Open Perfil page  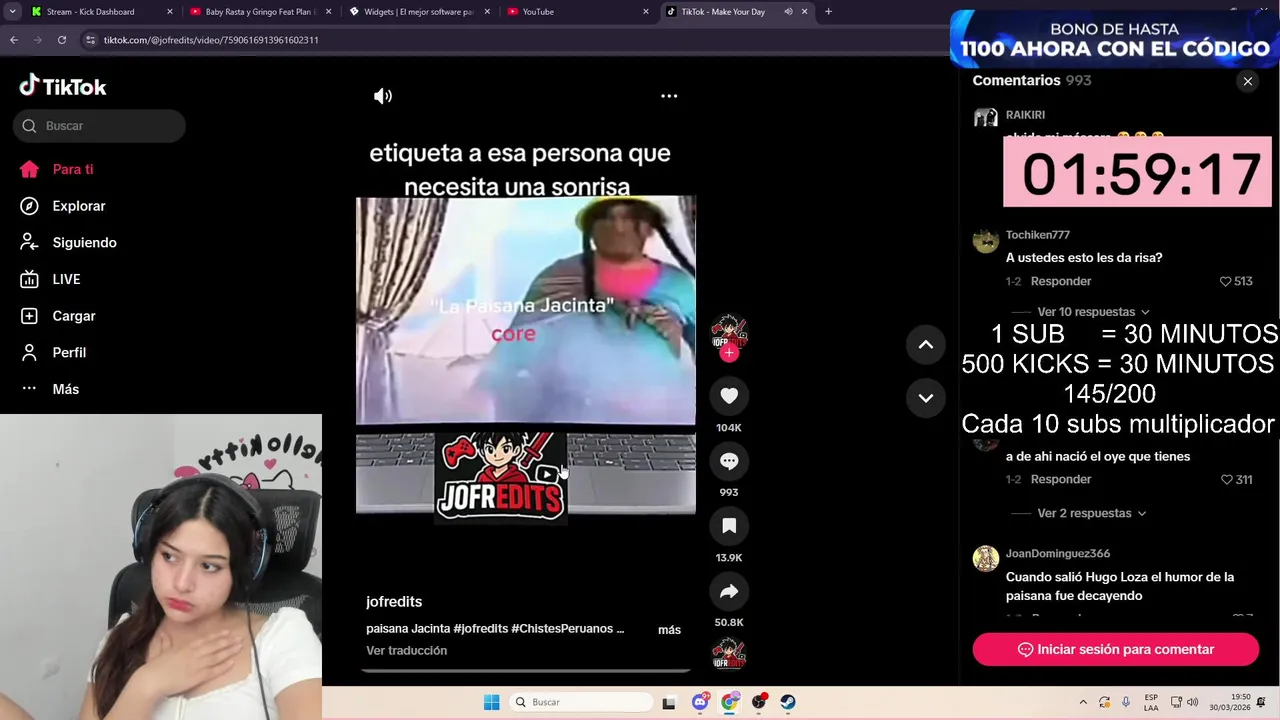54,352
